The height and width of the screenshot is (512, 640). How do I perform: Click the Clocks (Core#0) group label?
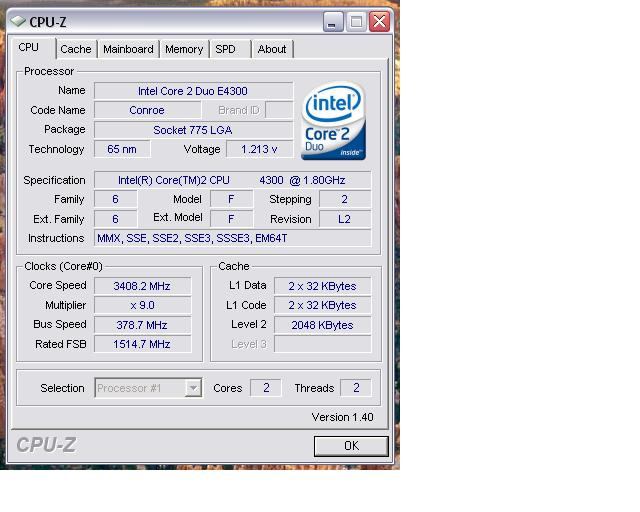(63, 266)
